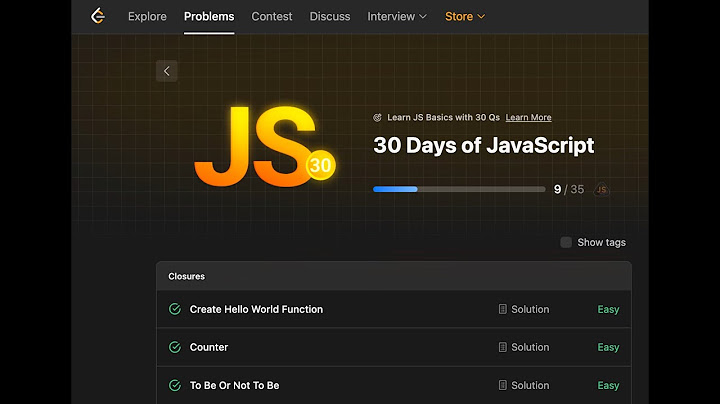Click the solved checkmark for To Be Or Not To Be

[175, 385]
